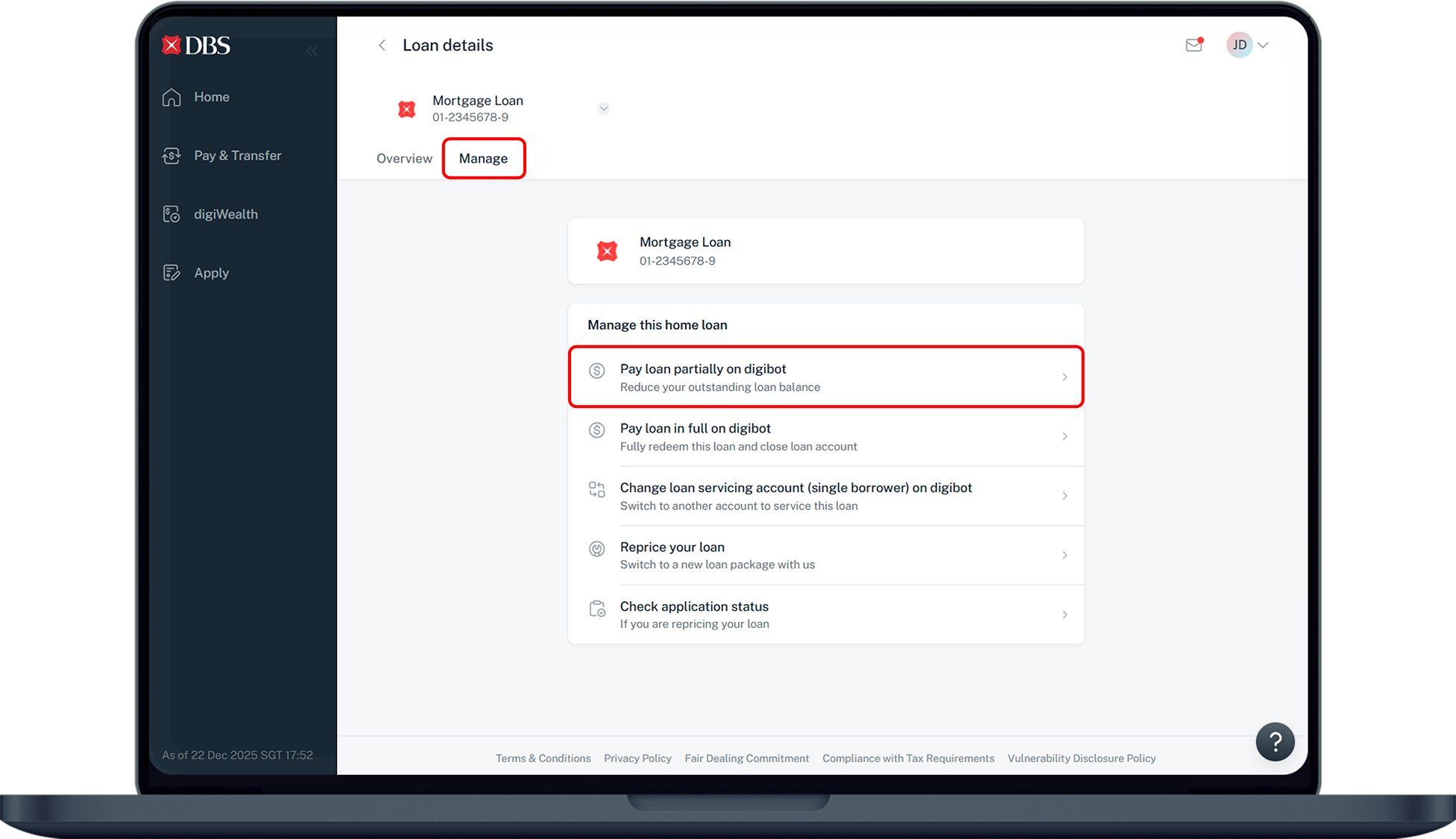Click the back arrow beside Loan details
The image size is (1456, 839).
[x=382, y=45]
